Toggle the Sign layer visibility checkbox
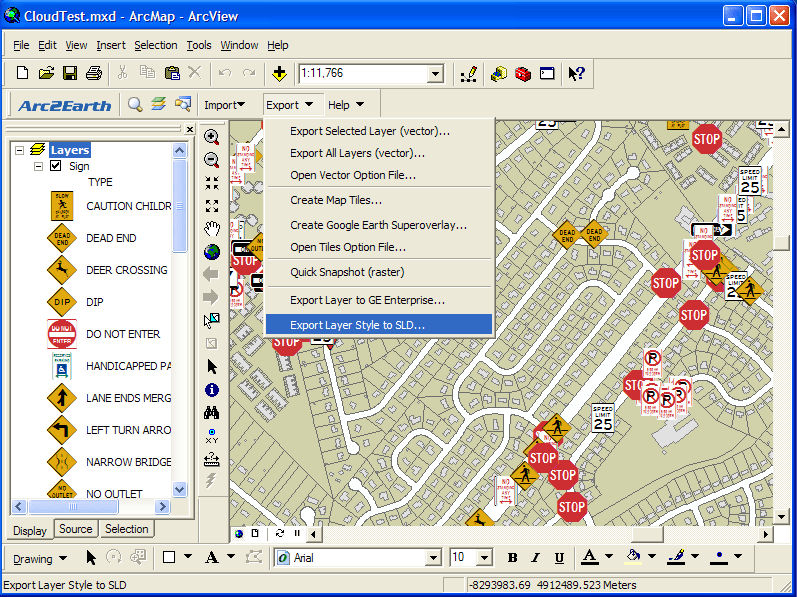The image size is (797, 597). point(56,166)
